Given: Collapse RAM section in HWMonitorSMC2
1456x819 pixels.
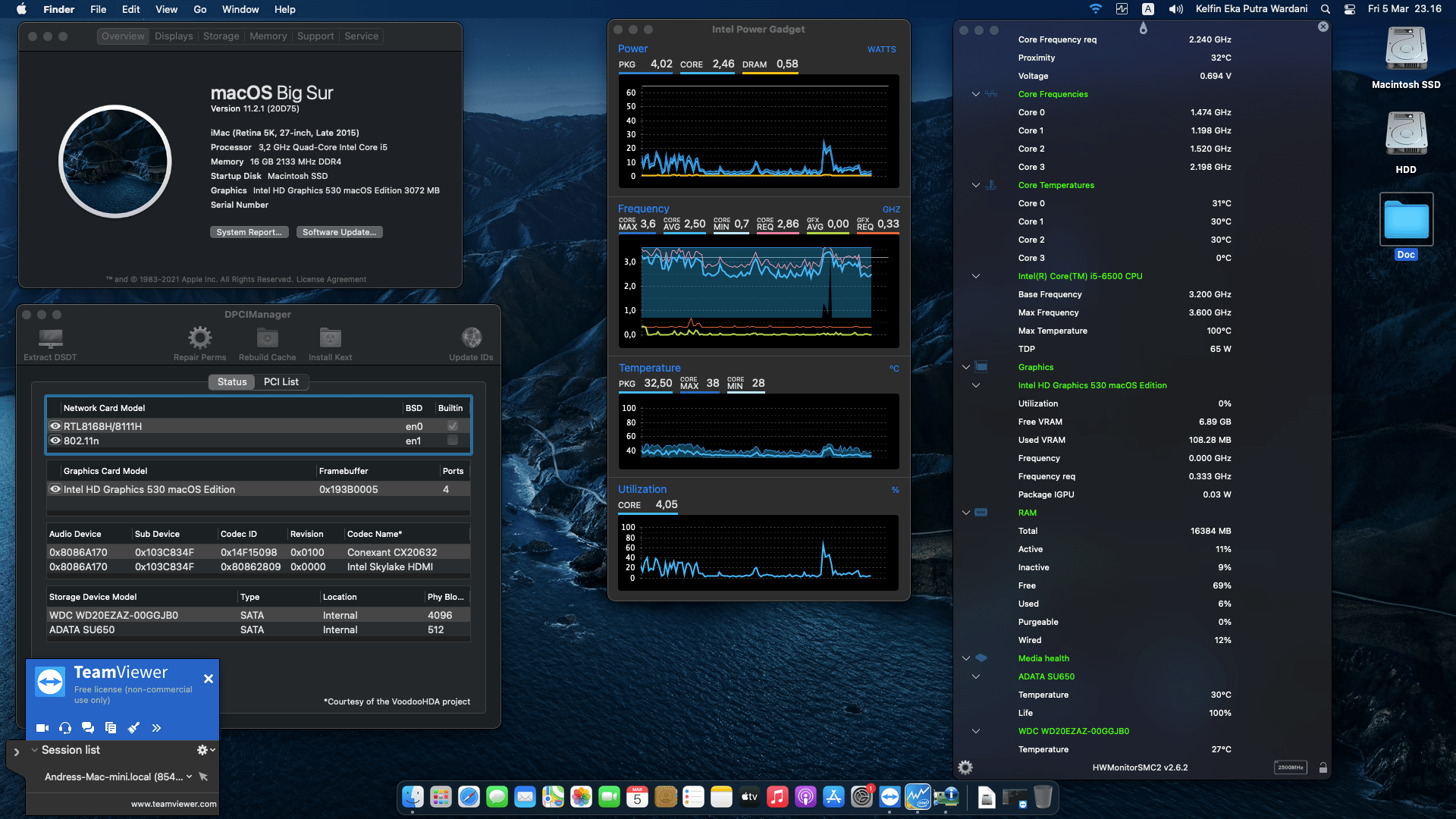Looking at the screenshot, I should (966, 513).
